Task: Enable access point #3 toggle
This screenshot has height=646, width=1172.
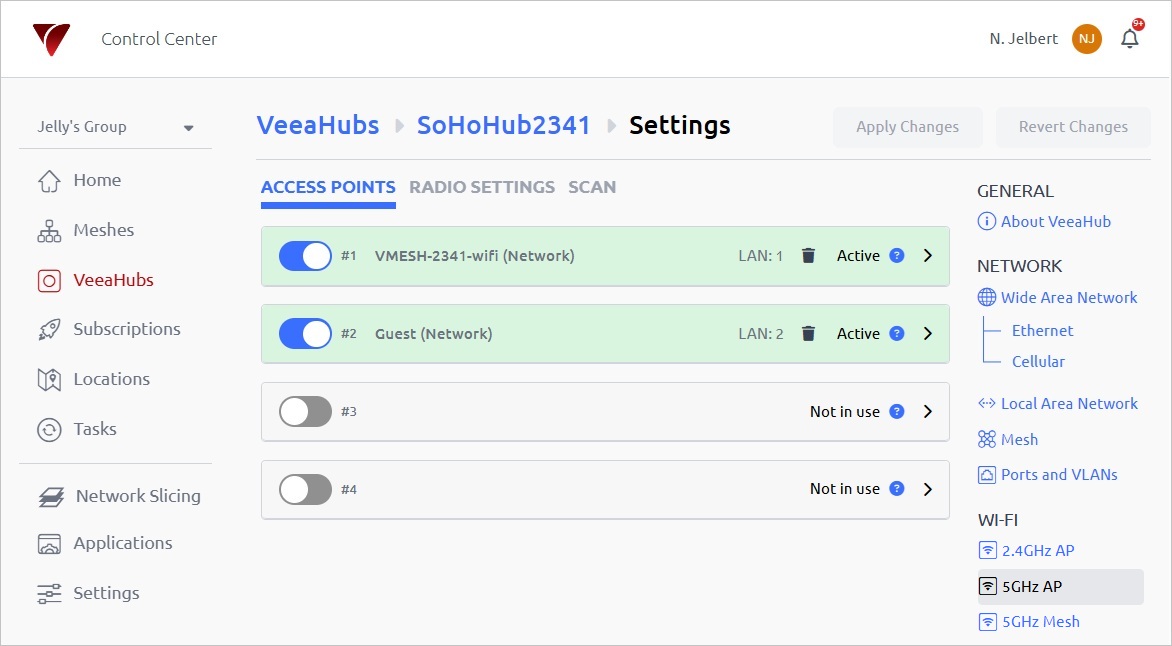Action: pyautogui.click(x=305, y=411)
